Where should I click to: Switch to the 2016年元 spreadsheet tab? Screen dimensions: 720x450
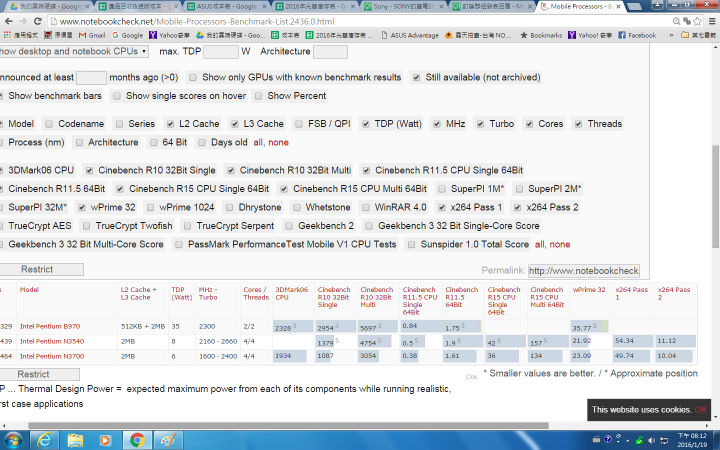315,6
